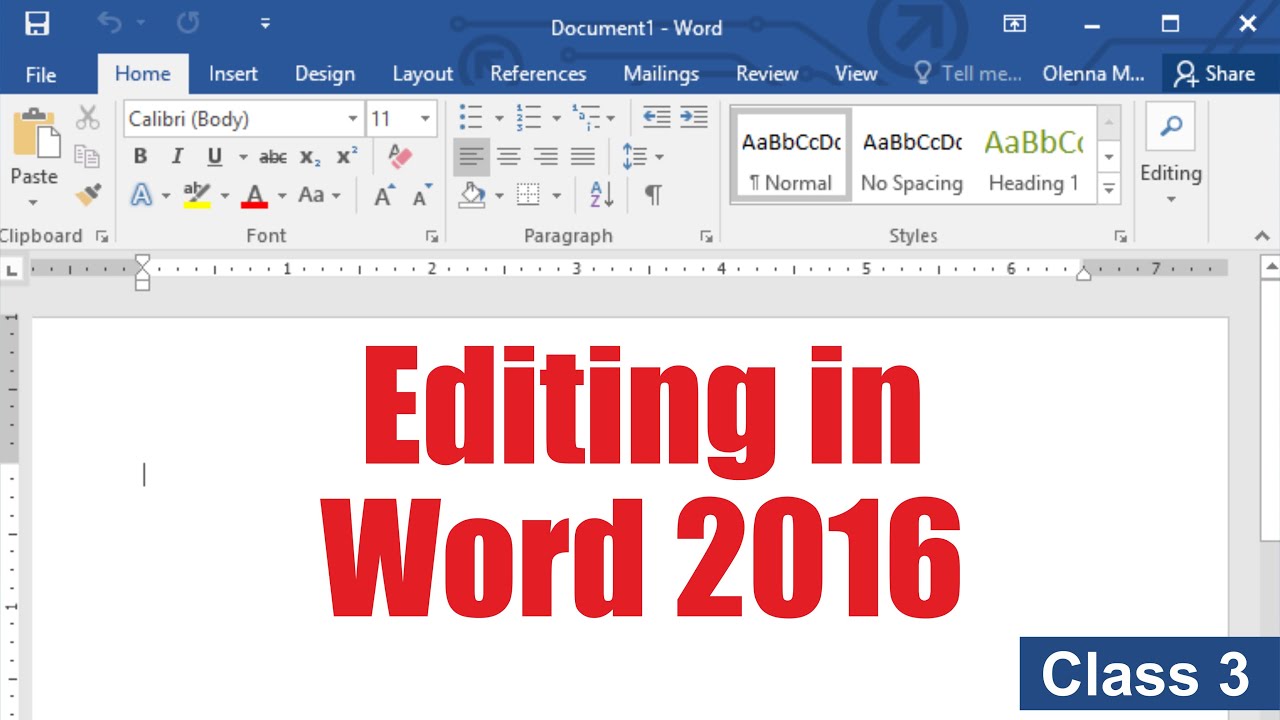Toggle Italic formatting
The image size is (1280, 720).
(177, 157)
